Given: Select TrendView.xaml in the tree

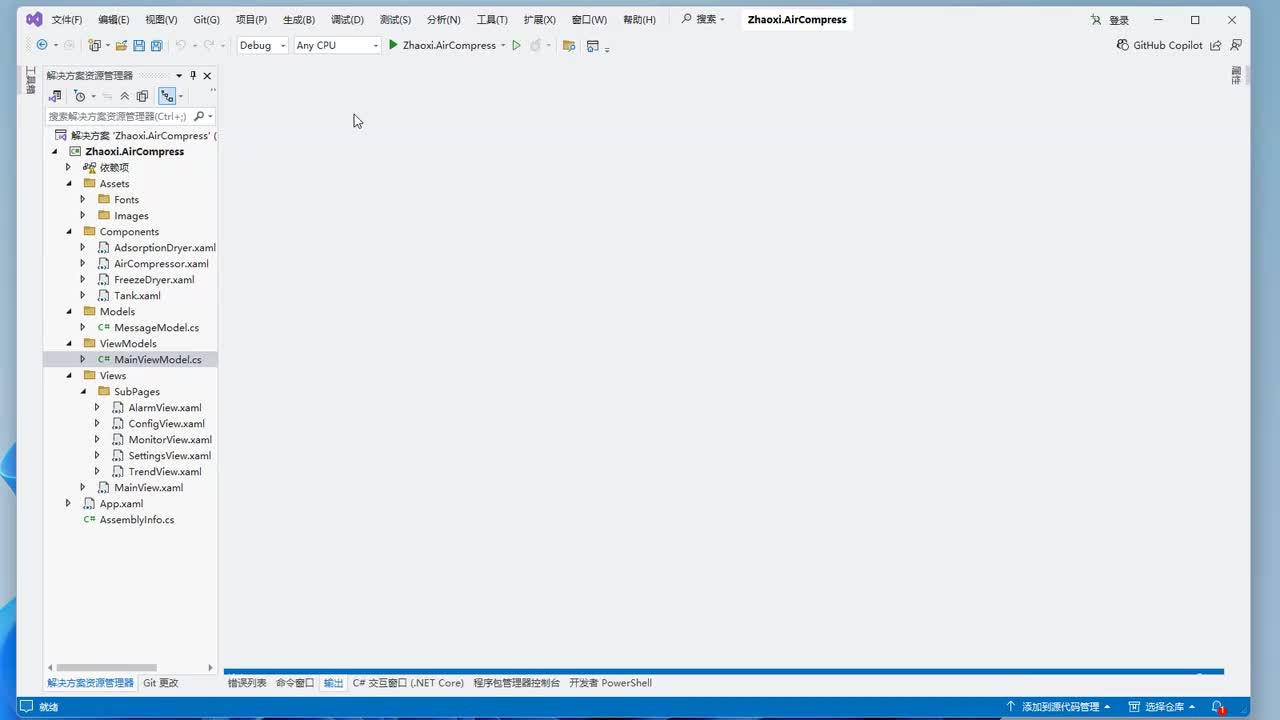Looking at the screenshot, I should click(x=165, y=472).
